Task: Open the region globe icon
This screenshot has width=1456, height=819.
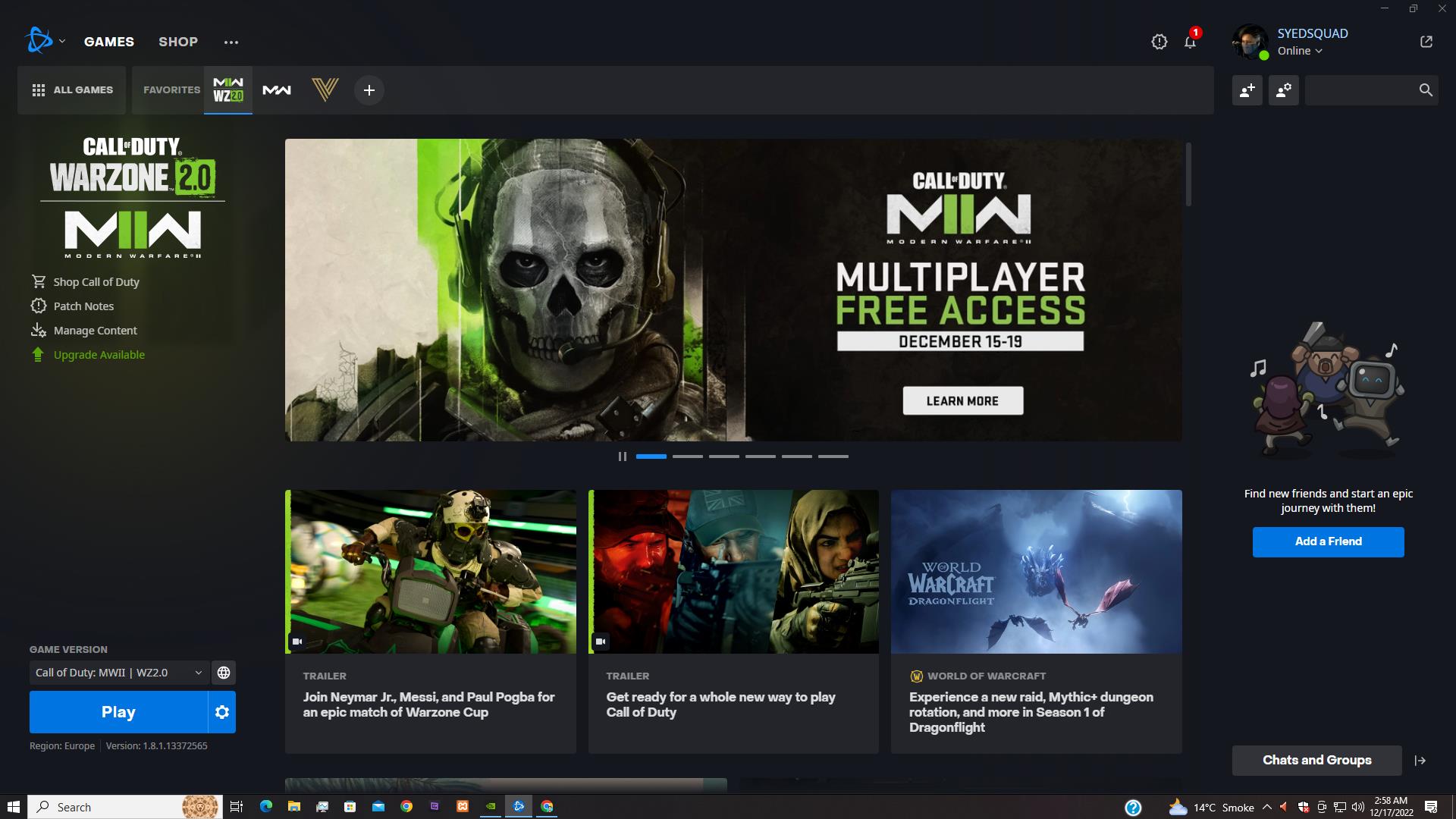Action: click(224, 673)
